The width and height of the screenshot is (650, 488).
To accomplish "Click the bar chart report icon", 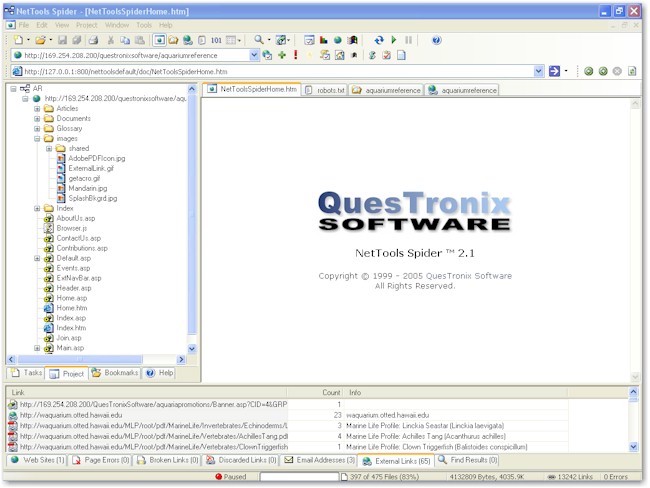I will click(x=323, y=40).
